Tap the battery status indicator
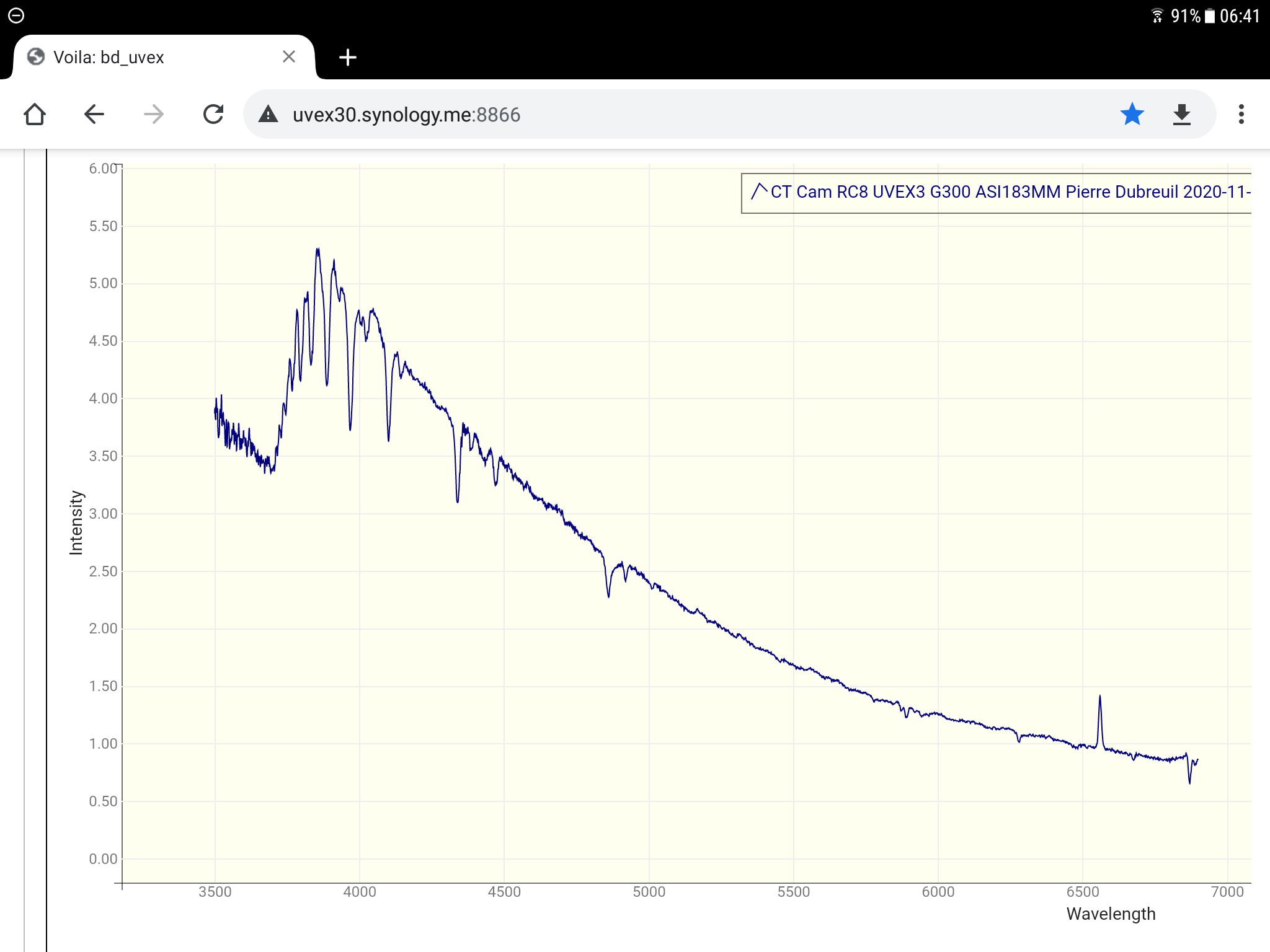The height and width of the screenshot is (952, 1270). click(x=1209, y=16)
